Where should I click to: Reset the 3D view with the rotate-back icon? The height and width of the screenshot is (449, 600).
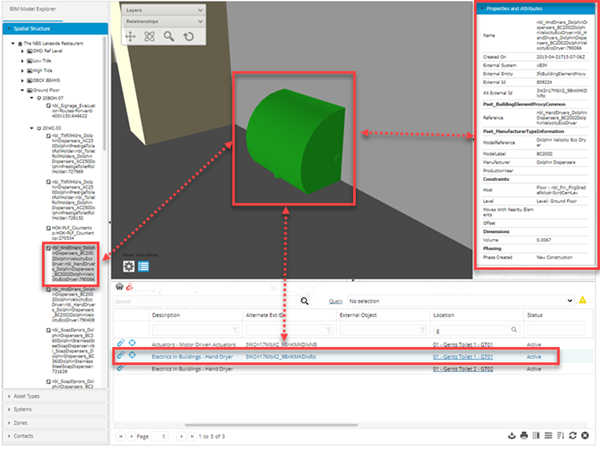point(187,35)
